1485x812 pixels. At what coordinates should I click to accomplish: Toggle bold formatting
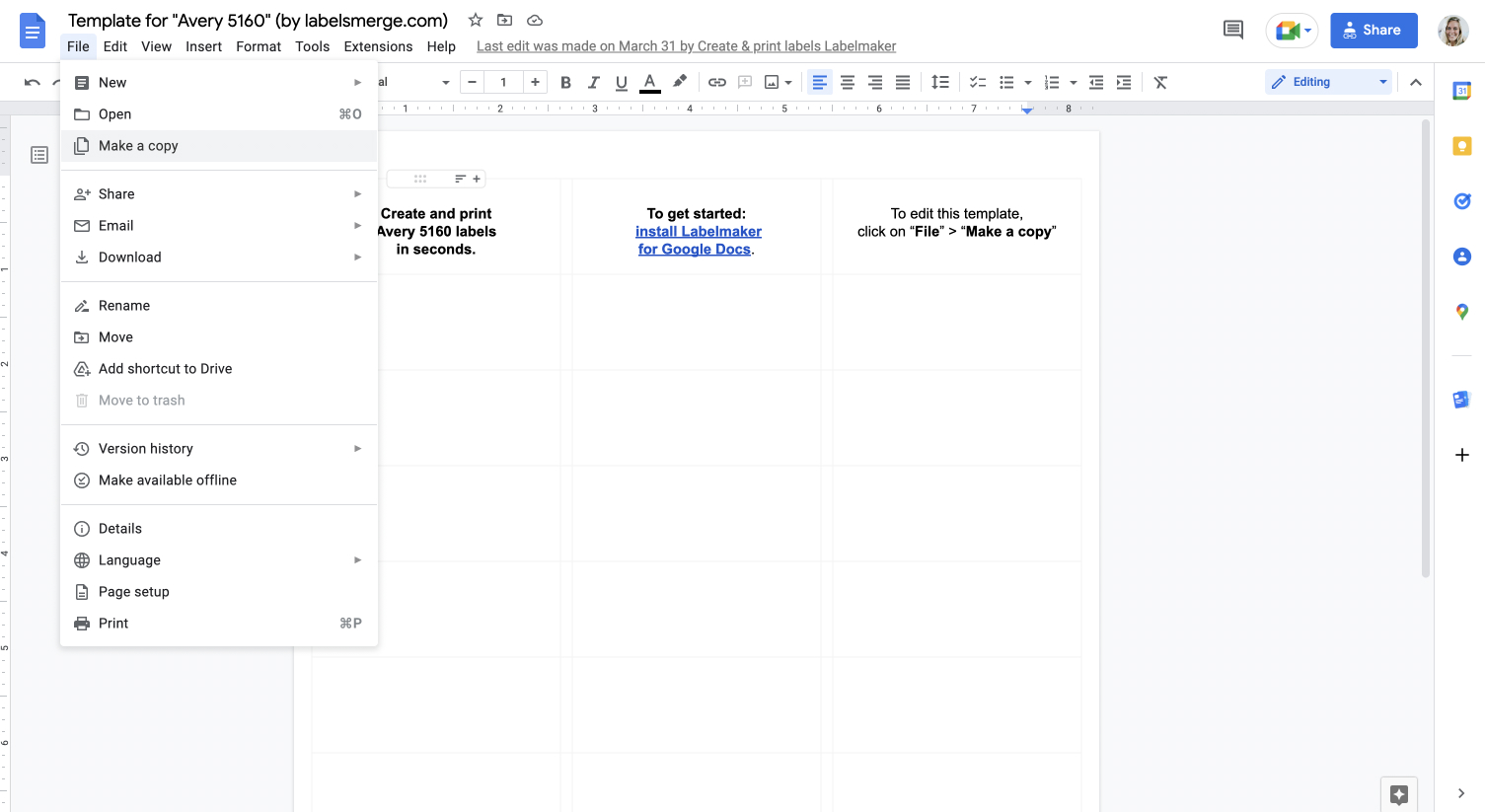point(565,83)
